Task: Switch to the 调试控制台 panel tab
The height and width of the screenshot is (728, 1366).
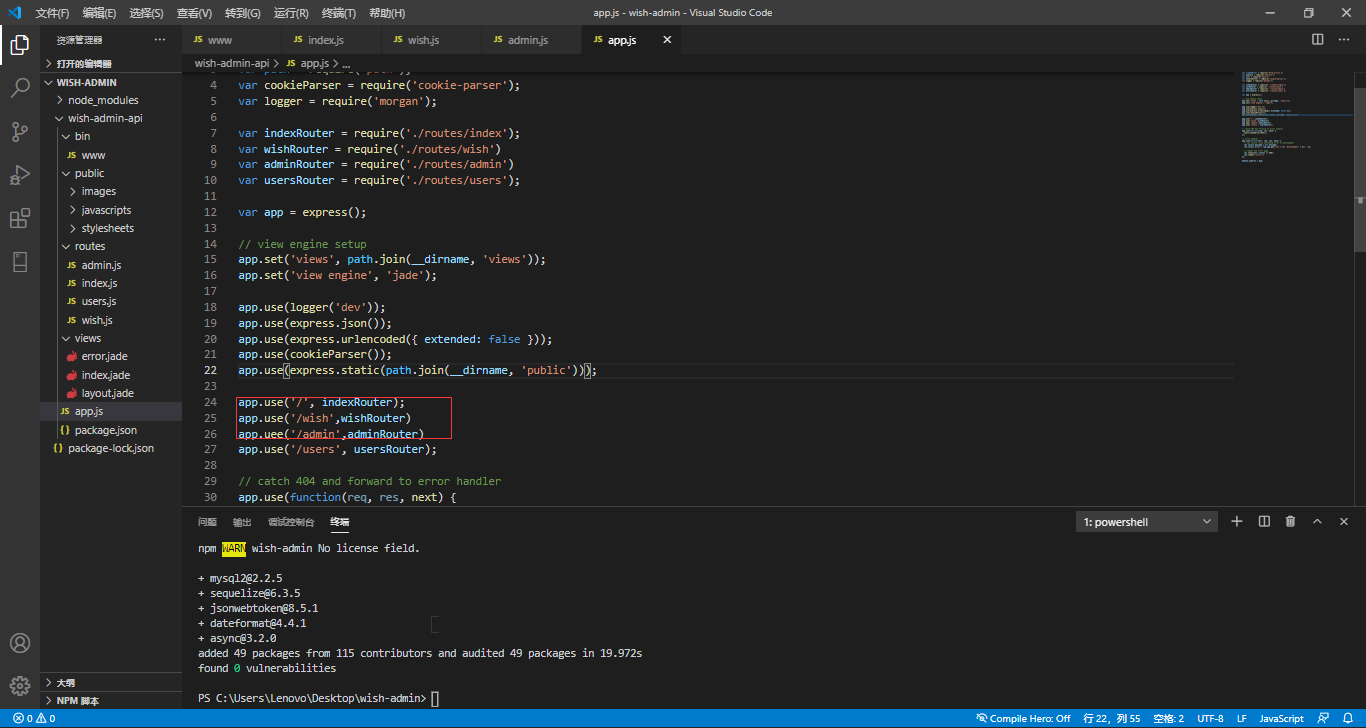Action: 291,522
